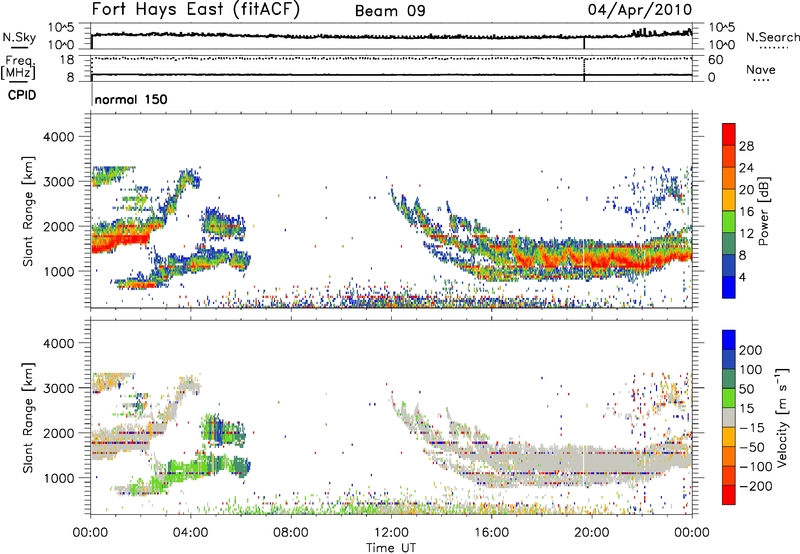This screenshot has height=554, width=800.
Task: Pick the red top segment of power colour bar
Action: pyautogui.click(x=729, y=135)
